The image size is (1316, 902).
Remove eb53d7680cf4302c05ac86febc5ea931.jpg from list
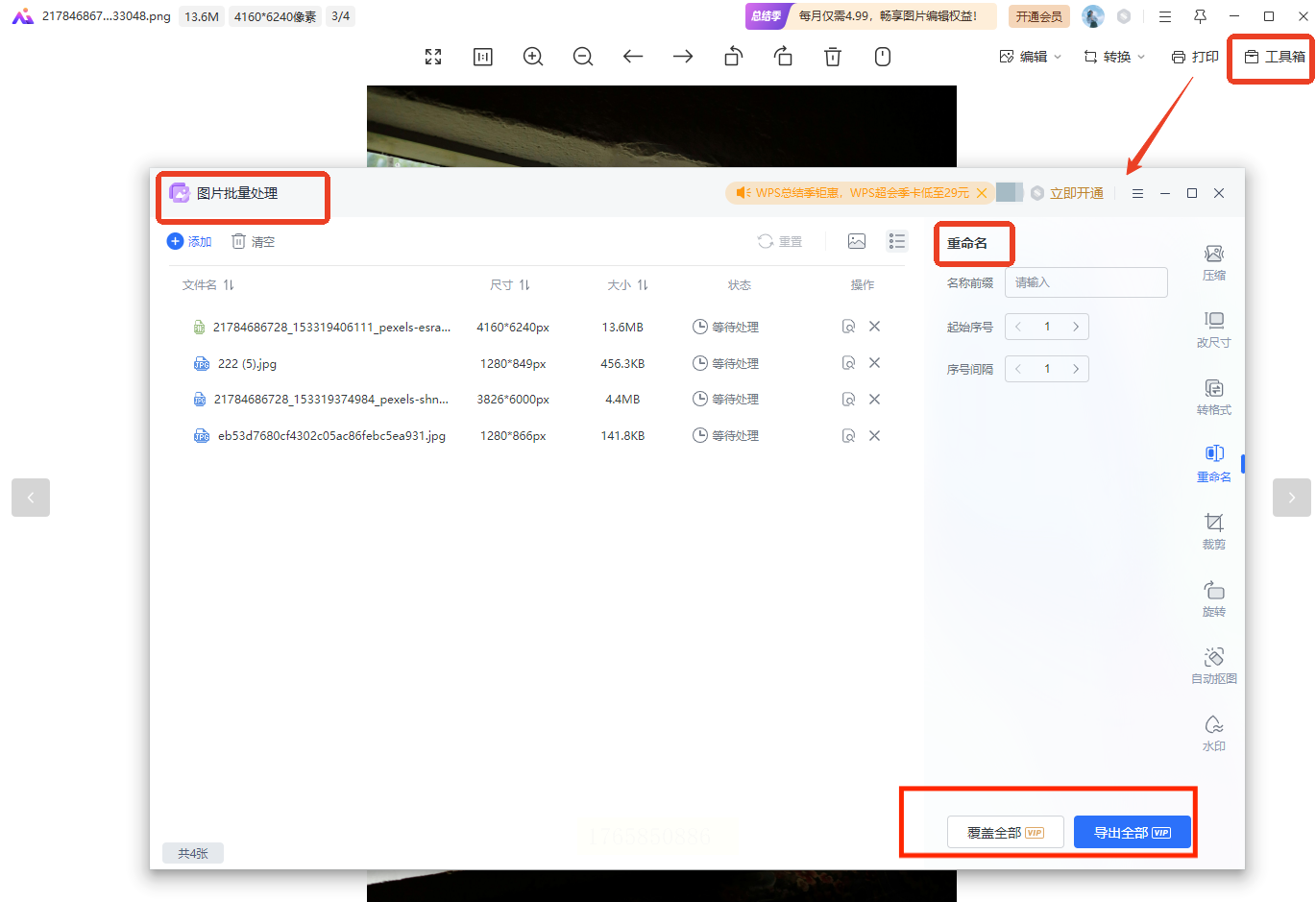tap(875, 436)
